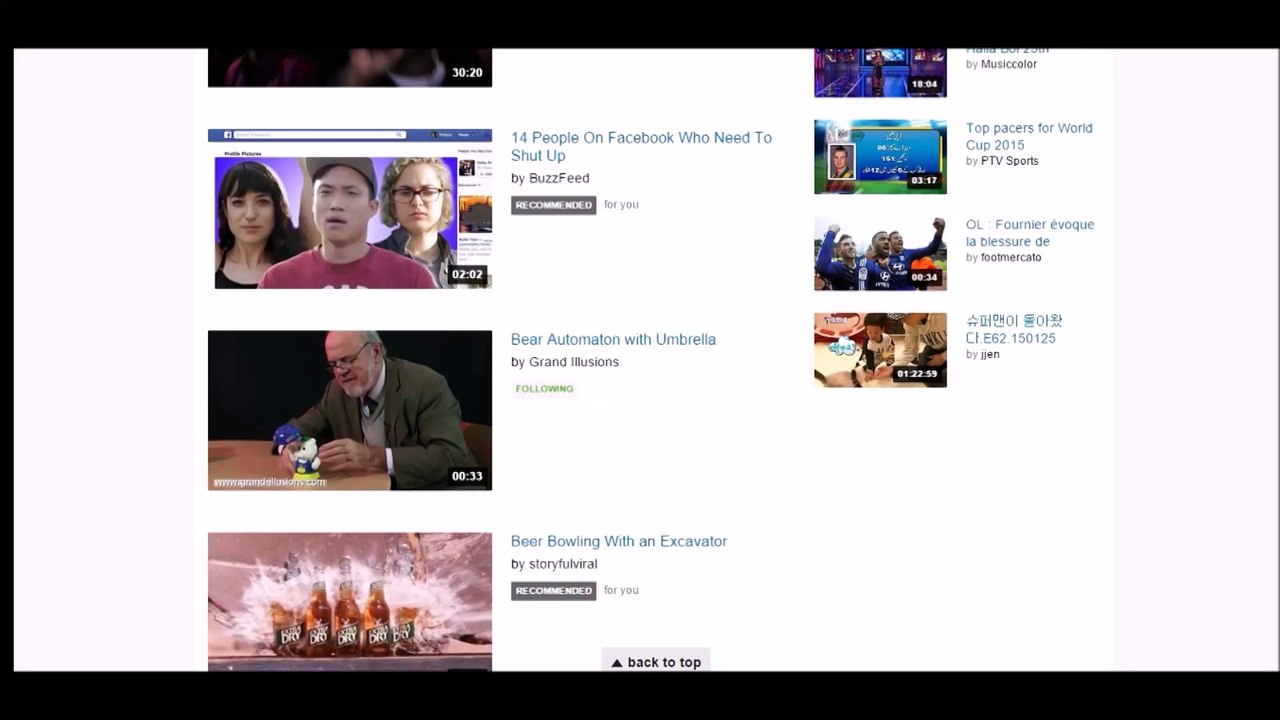This screenshot has width=1280, height=720.
Task: Open the BuzzFeed Facebook video thumbnail
Action: [x=350, y=209]
